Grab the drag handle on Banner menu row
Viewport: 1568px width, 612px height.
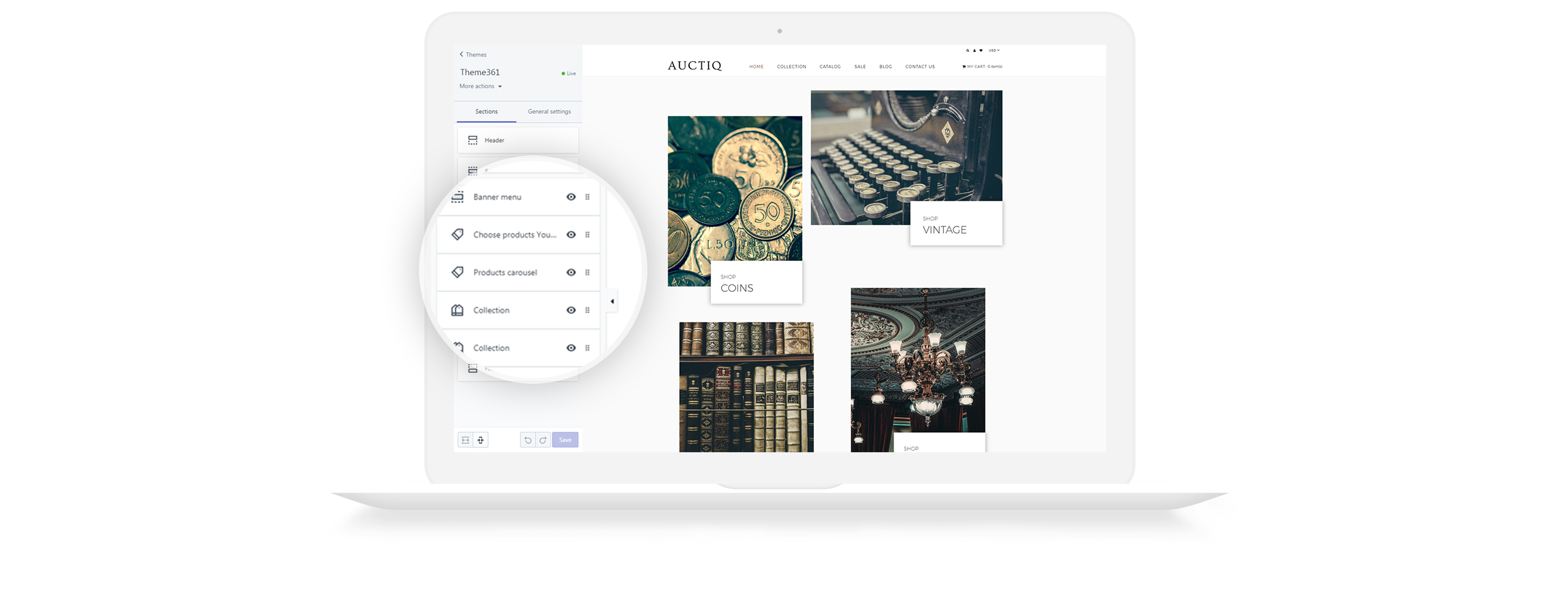coord(587,197)
